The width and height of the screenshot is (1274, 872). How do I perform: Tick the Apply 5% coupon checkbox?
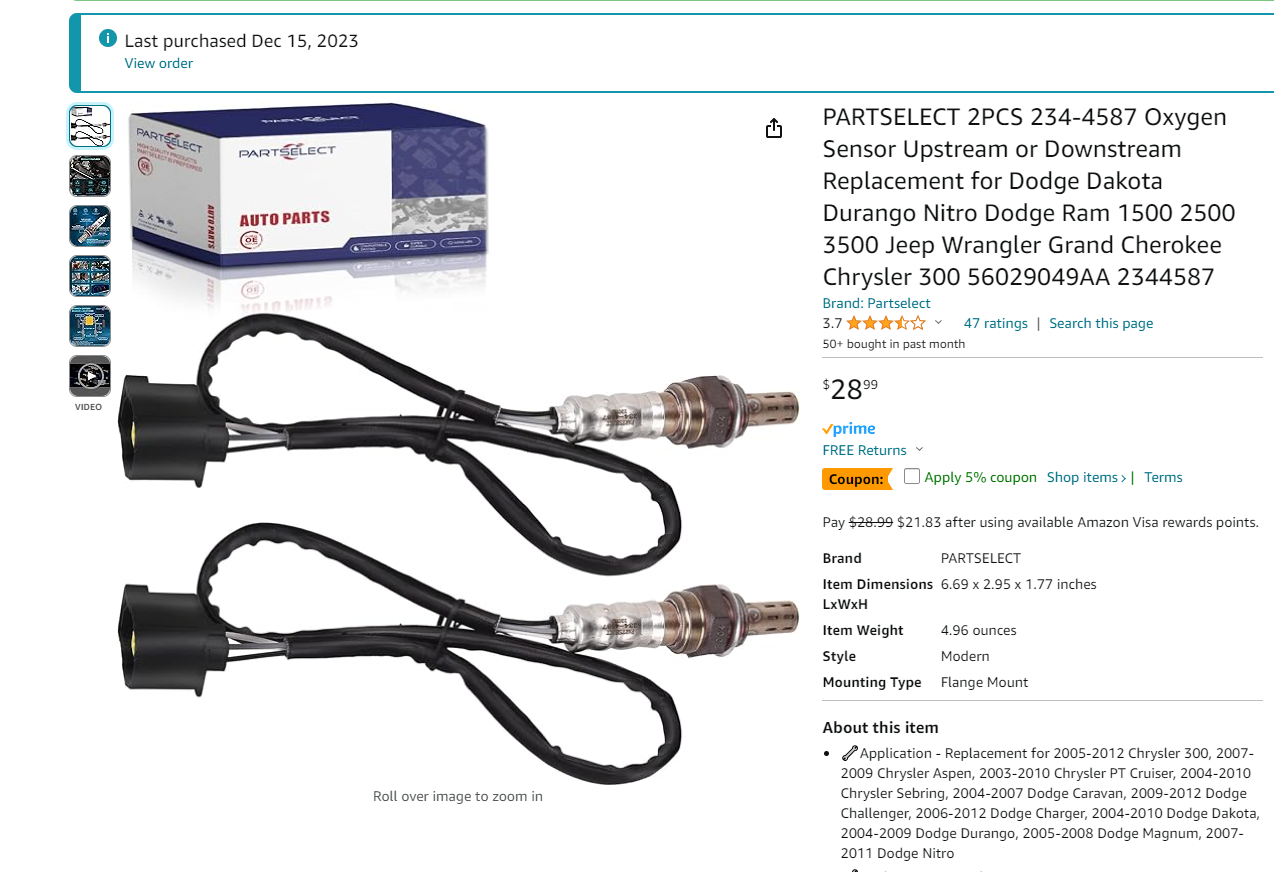click(912, 476)
